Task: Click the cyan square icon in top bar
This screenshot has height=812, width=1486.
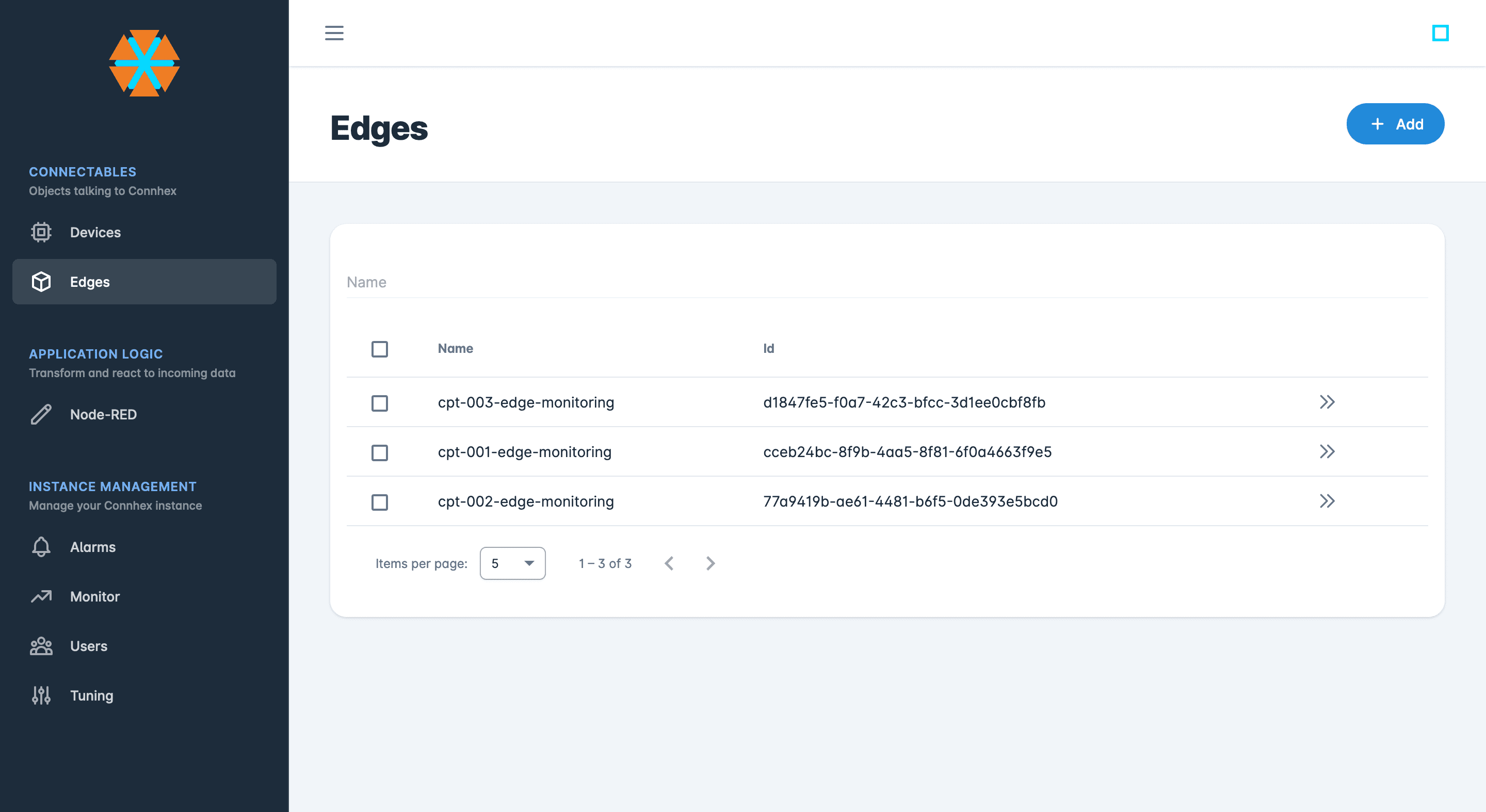Action: pos(1441,33)
